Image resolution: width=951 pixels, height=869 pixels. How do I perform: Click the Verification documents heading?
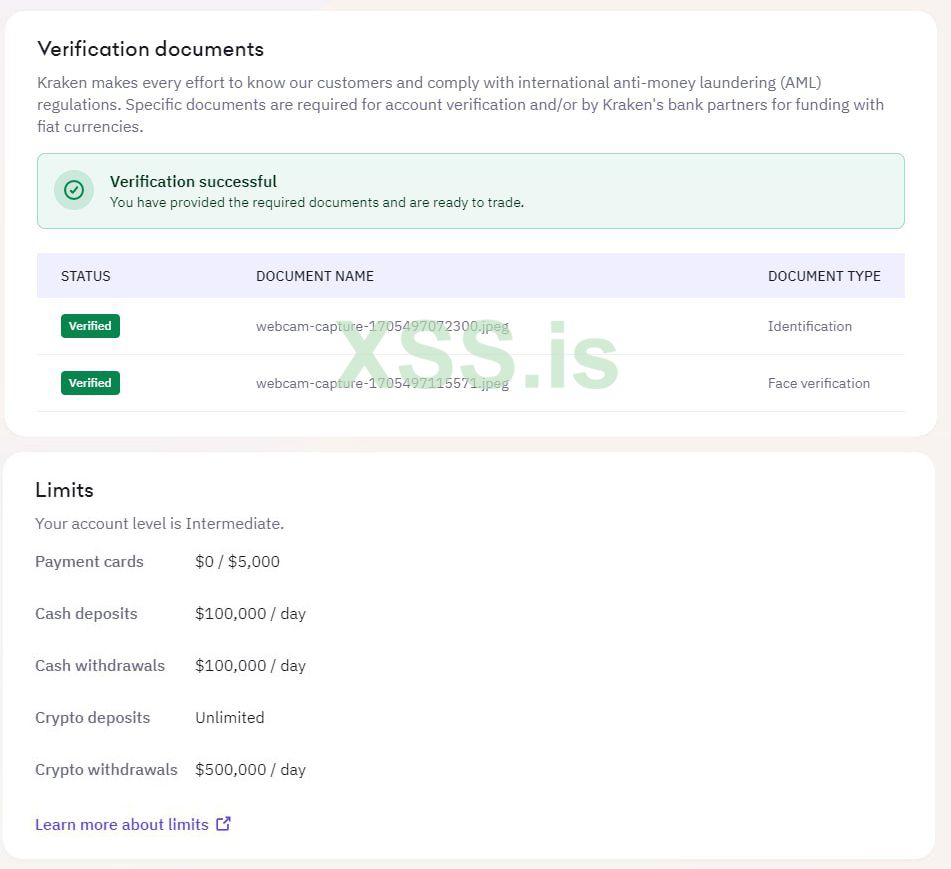(150, 48)
